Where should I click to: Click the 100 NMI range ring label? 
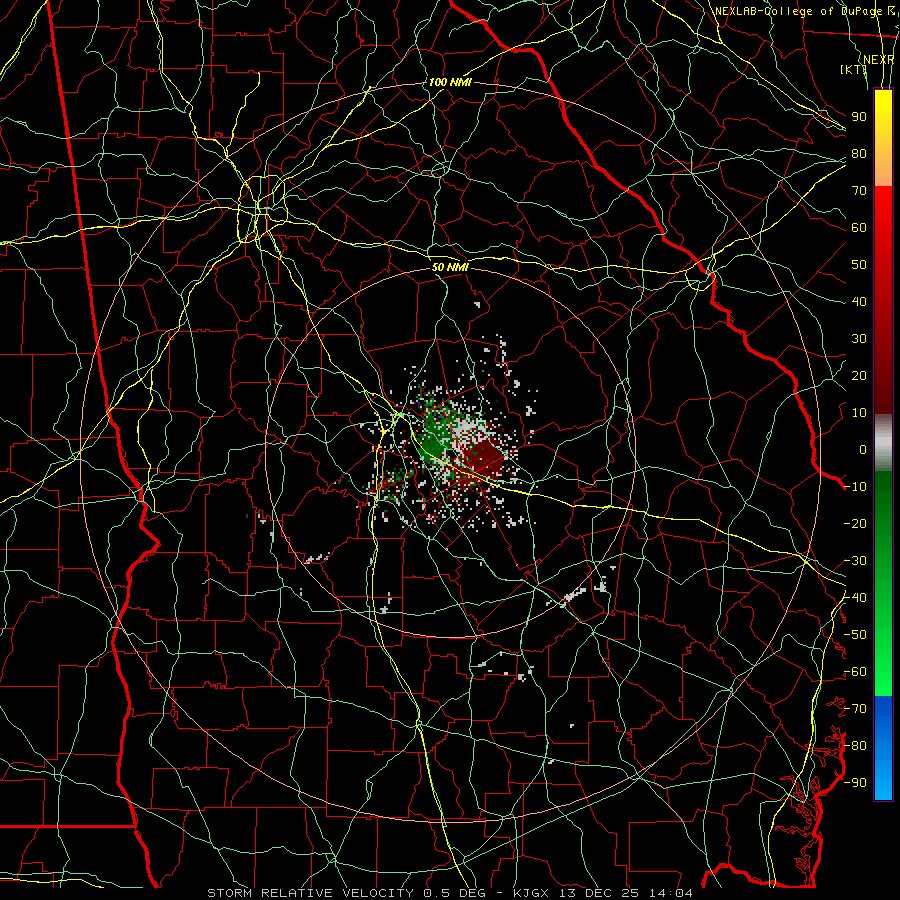(450, 82)
